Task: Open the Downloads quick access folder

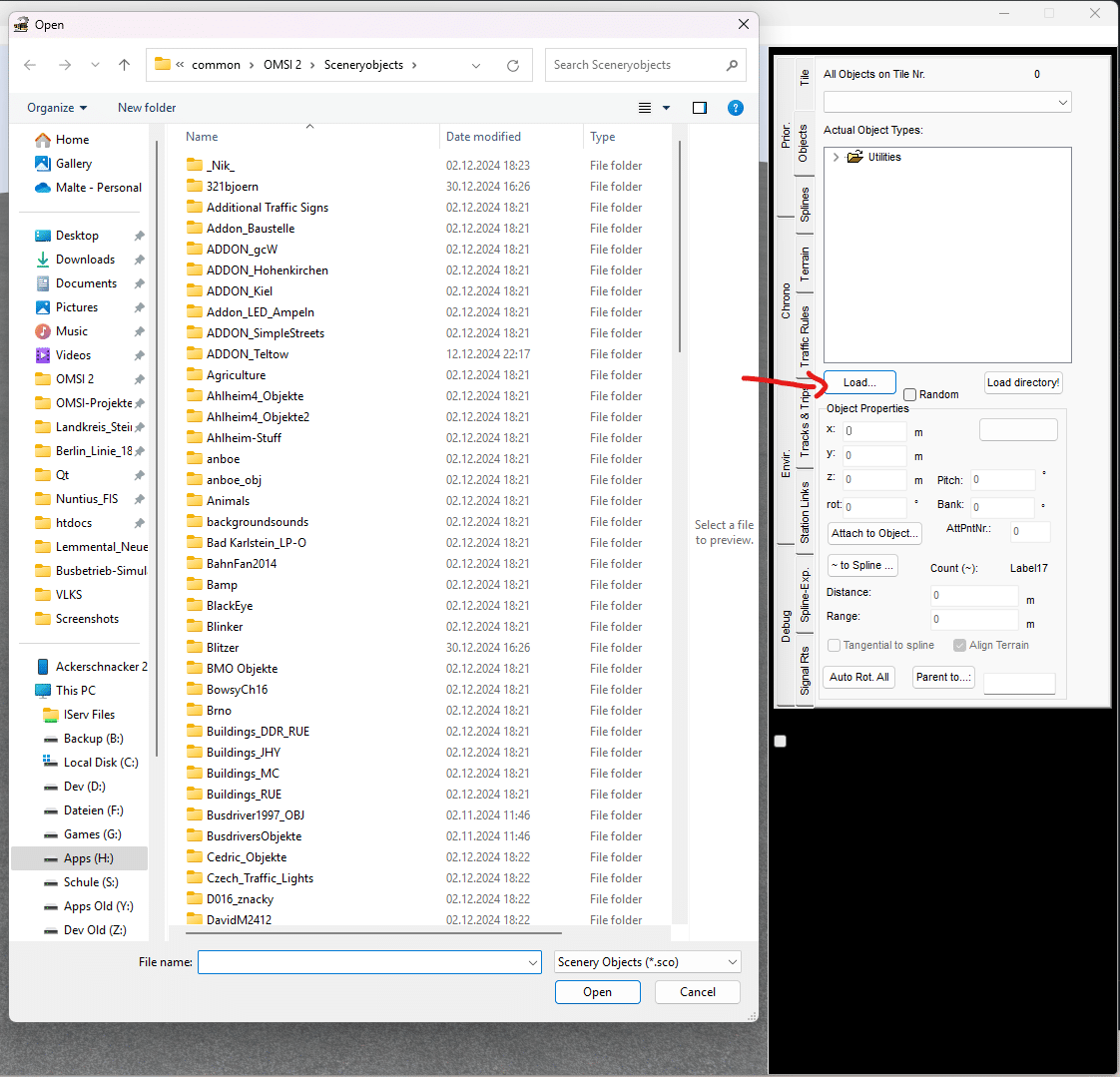Action: (85, 260)
